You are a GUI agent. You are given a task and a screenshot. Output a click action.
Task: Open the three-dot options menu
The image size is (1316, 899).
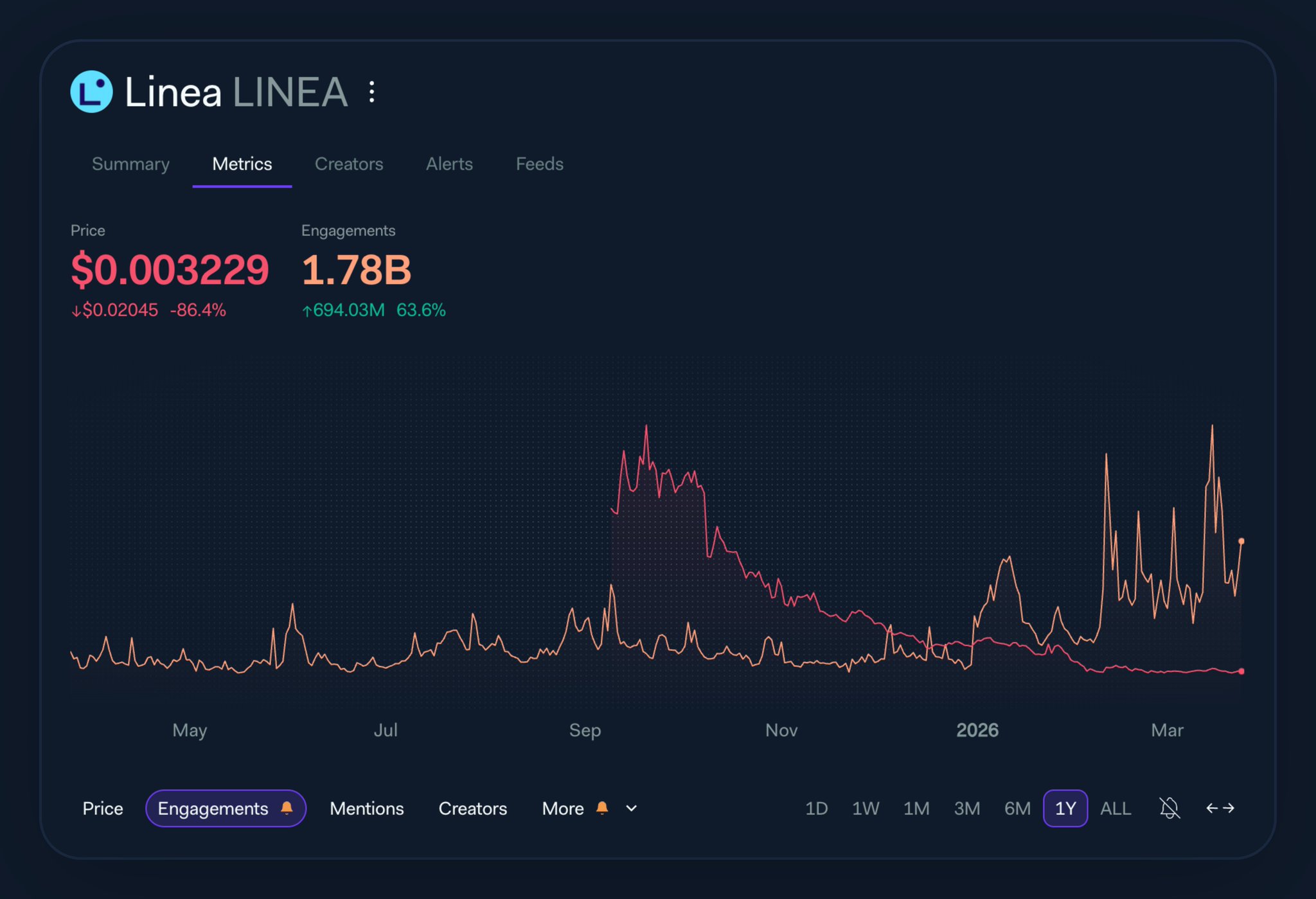(x=371, y=92)
